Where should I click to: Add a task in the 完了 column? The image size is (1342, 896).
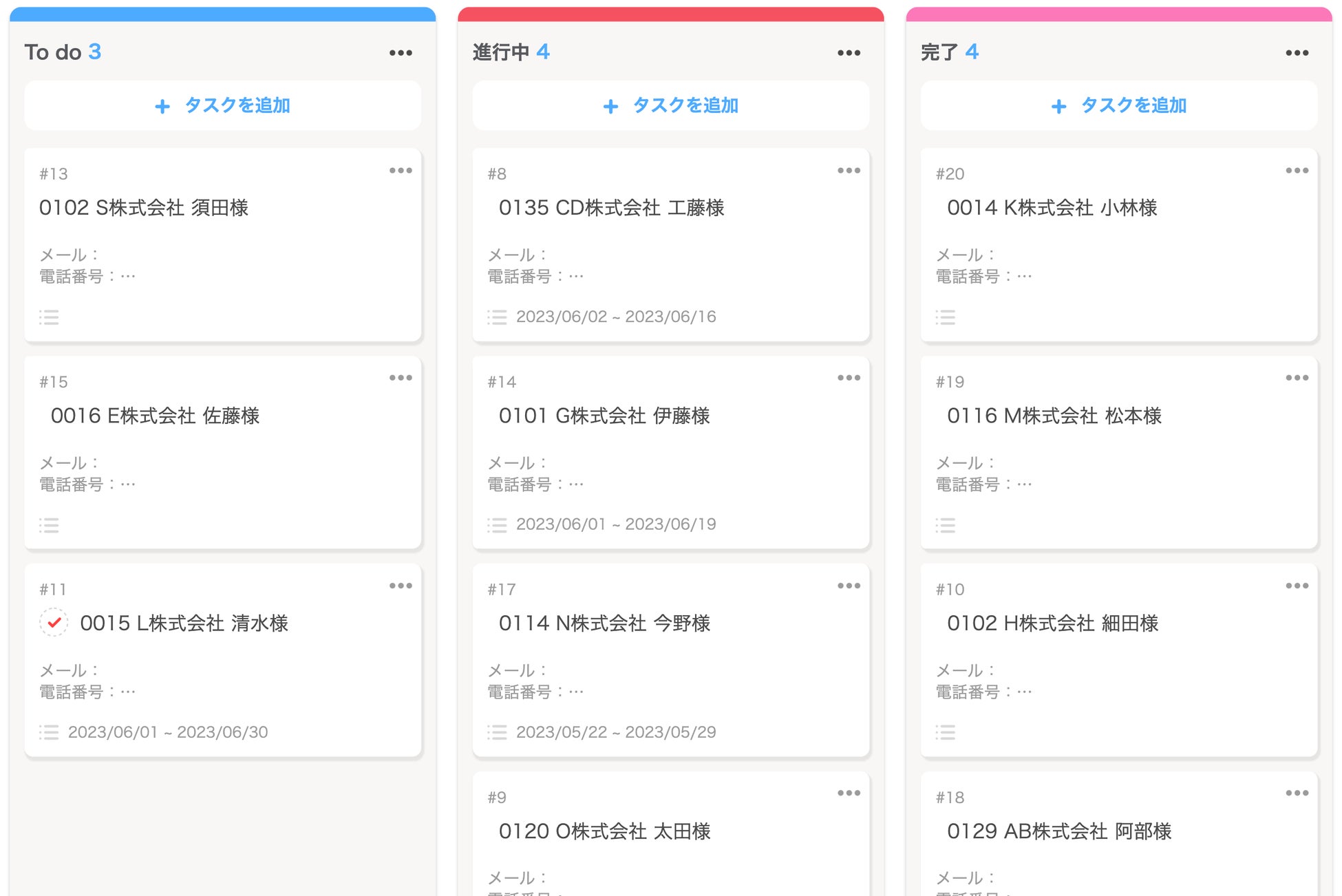1118,106
